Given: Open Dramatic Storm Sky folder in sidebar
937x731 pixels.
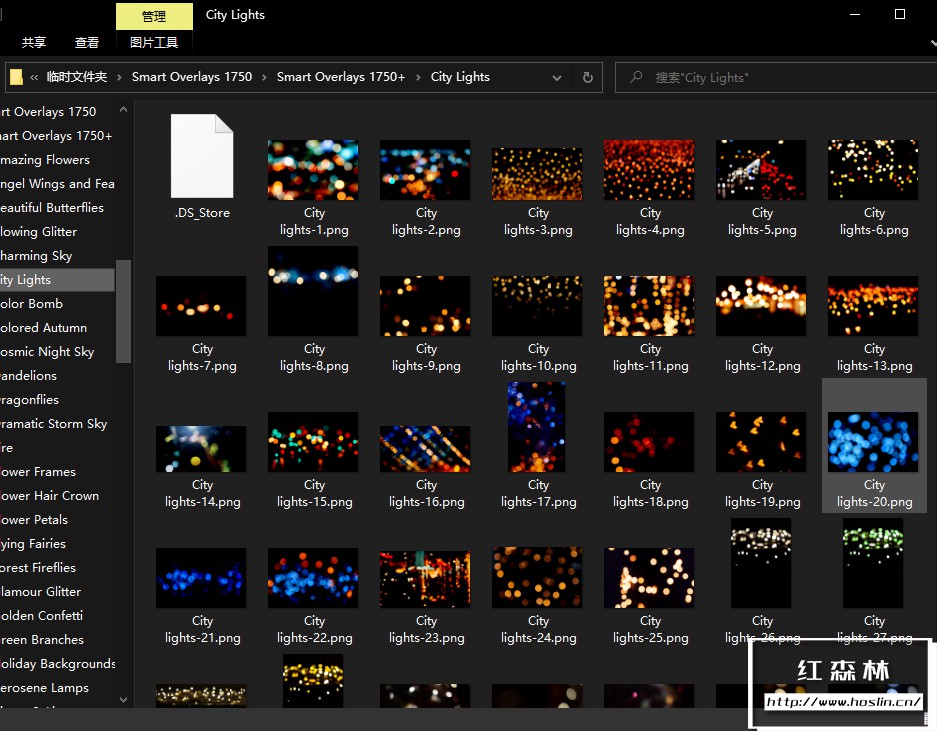Looking at the screenshot, I should (x=53, y=424).
